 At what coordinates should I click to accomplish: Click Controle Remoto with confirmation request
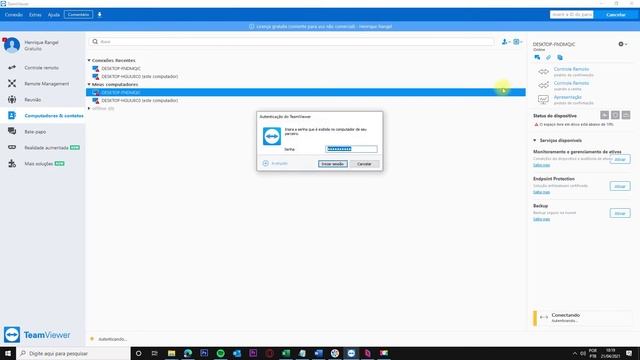point(571,69)
